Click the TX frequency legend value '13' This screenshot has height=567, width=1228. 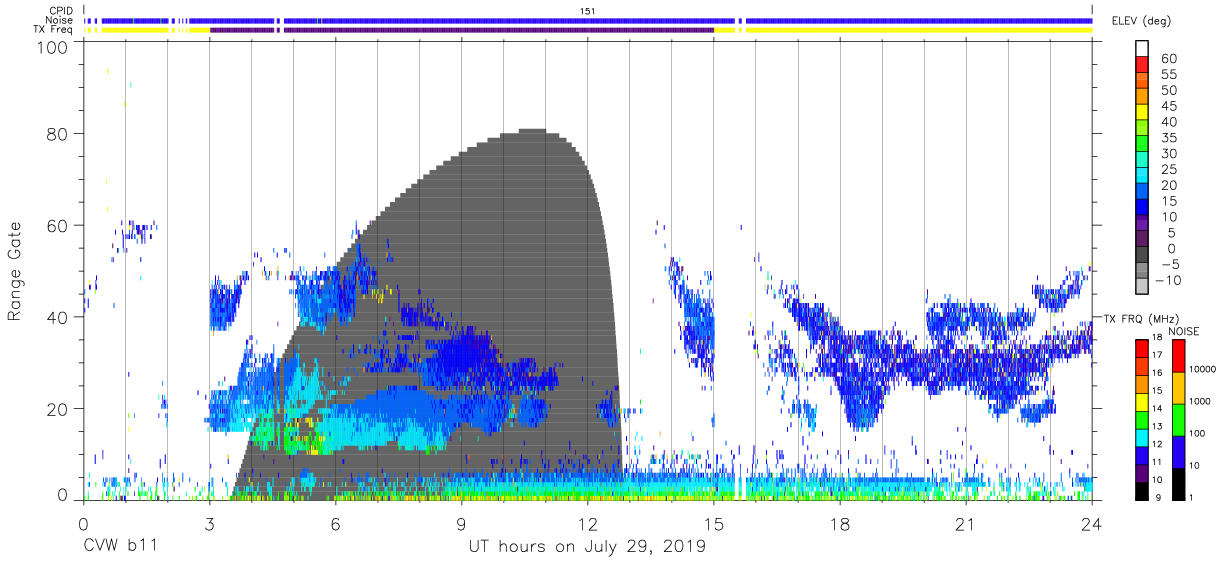1158,426
